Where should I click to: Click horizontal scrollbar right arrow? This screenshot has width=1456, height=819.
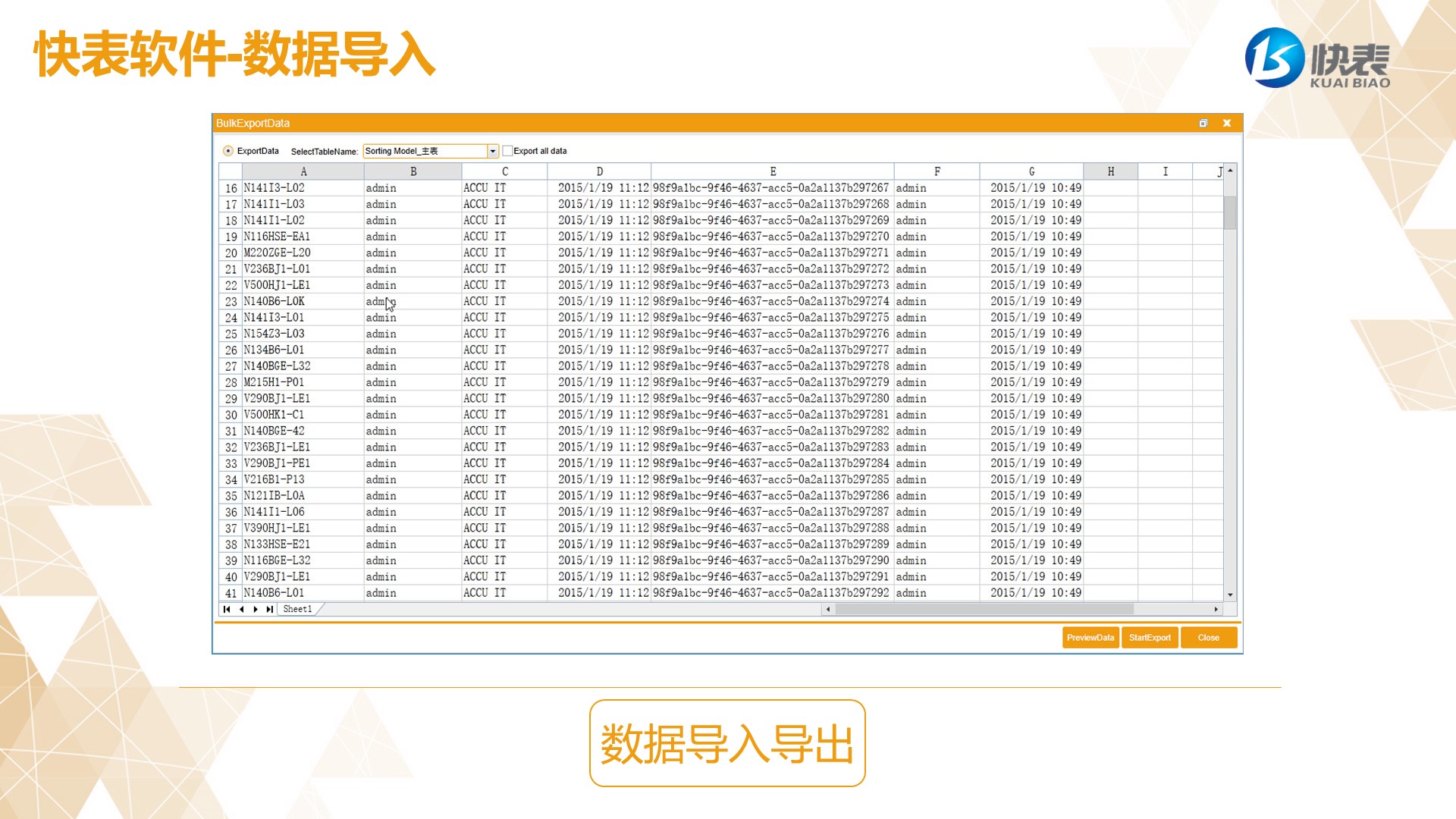[1216, 609]
